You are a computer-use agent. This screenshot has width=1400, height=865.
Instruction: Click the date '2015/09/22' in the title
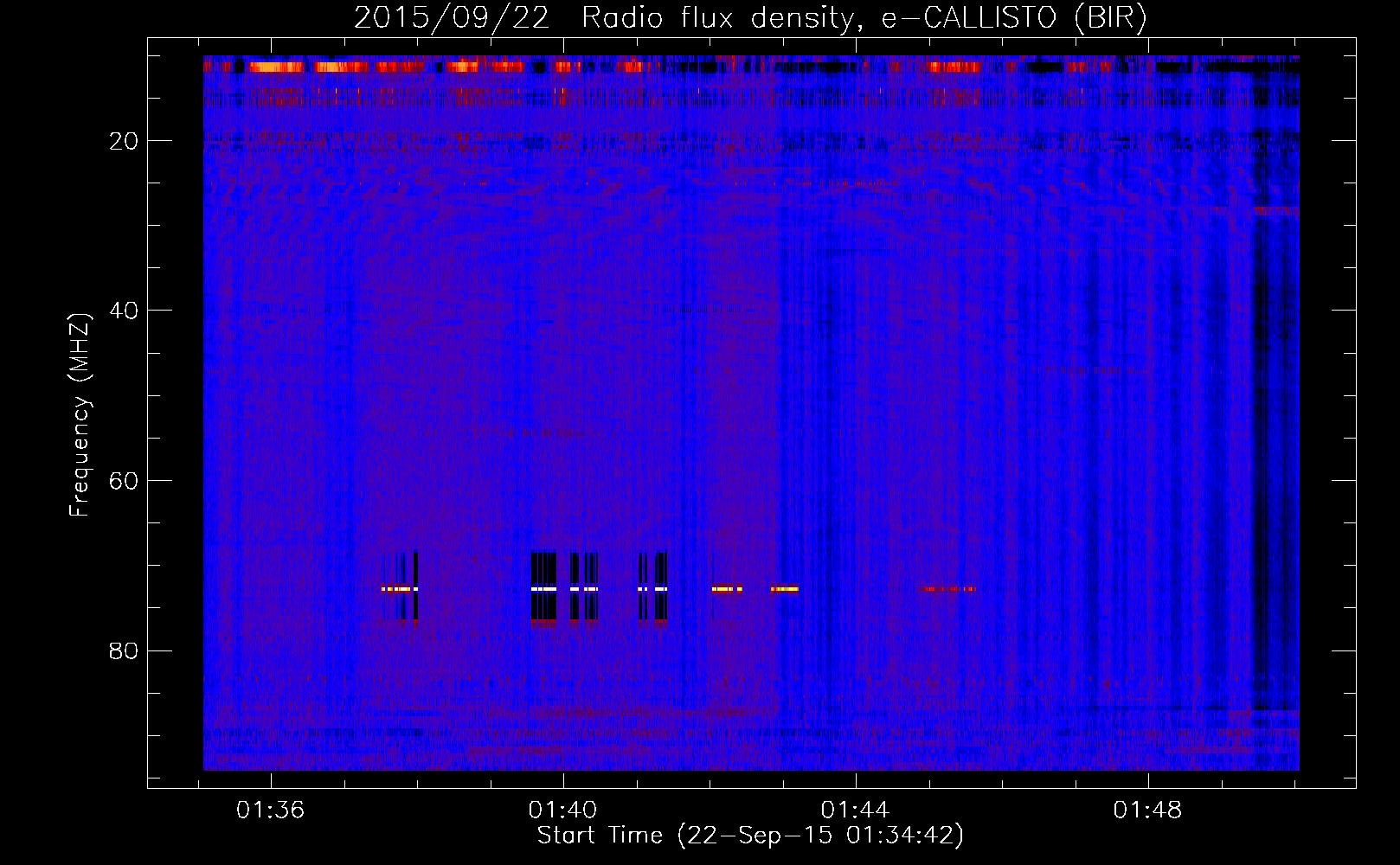click(452, 17)
